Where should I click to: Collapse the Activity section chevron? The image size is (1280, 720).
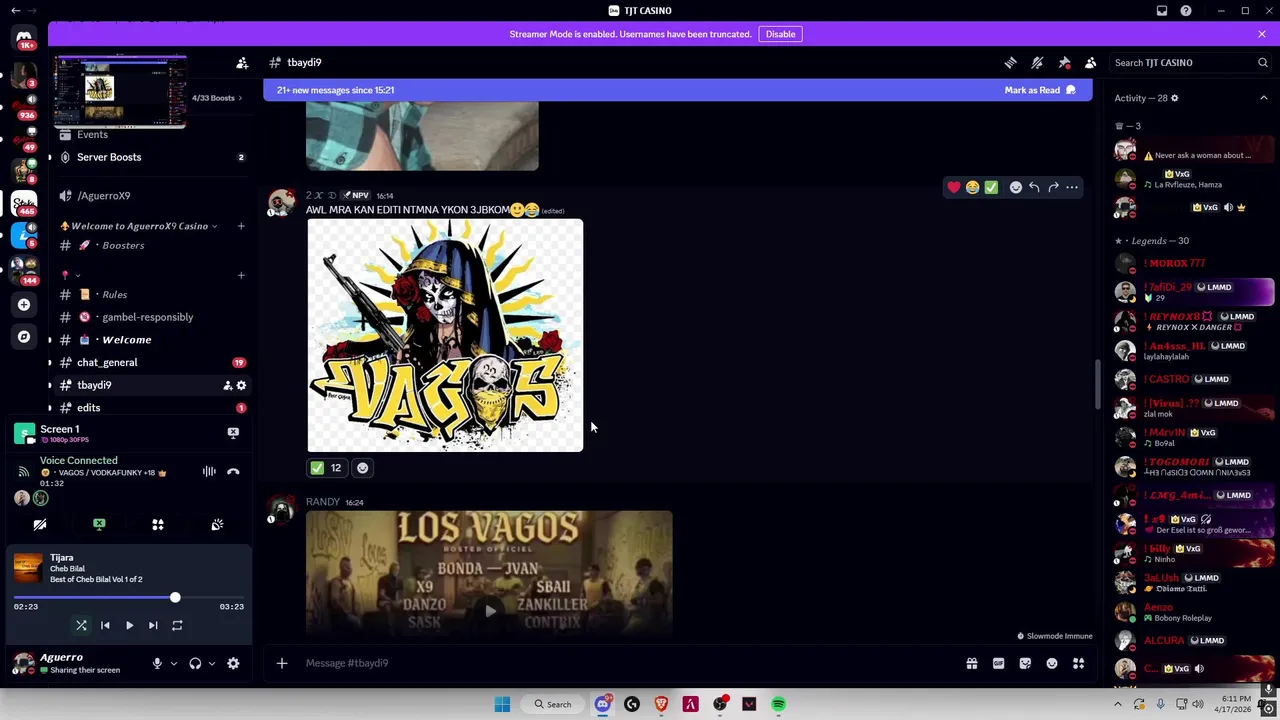click(x=1264, y=98)
